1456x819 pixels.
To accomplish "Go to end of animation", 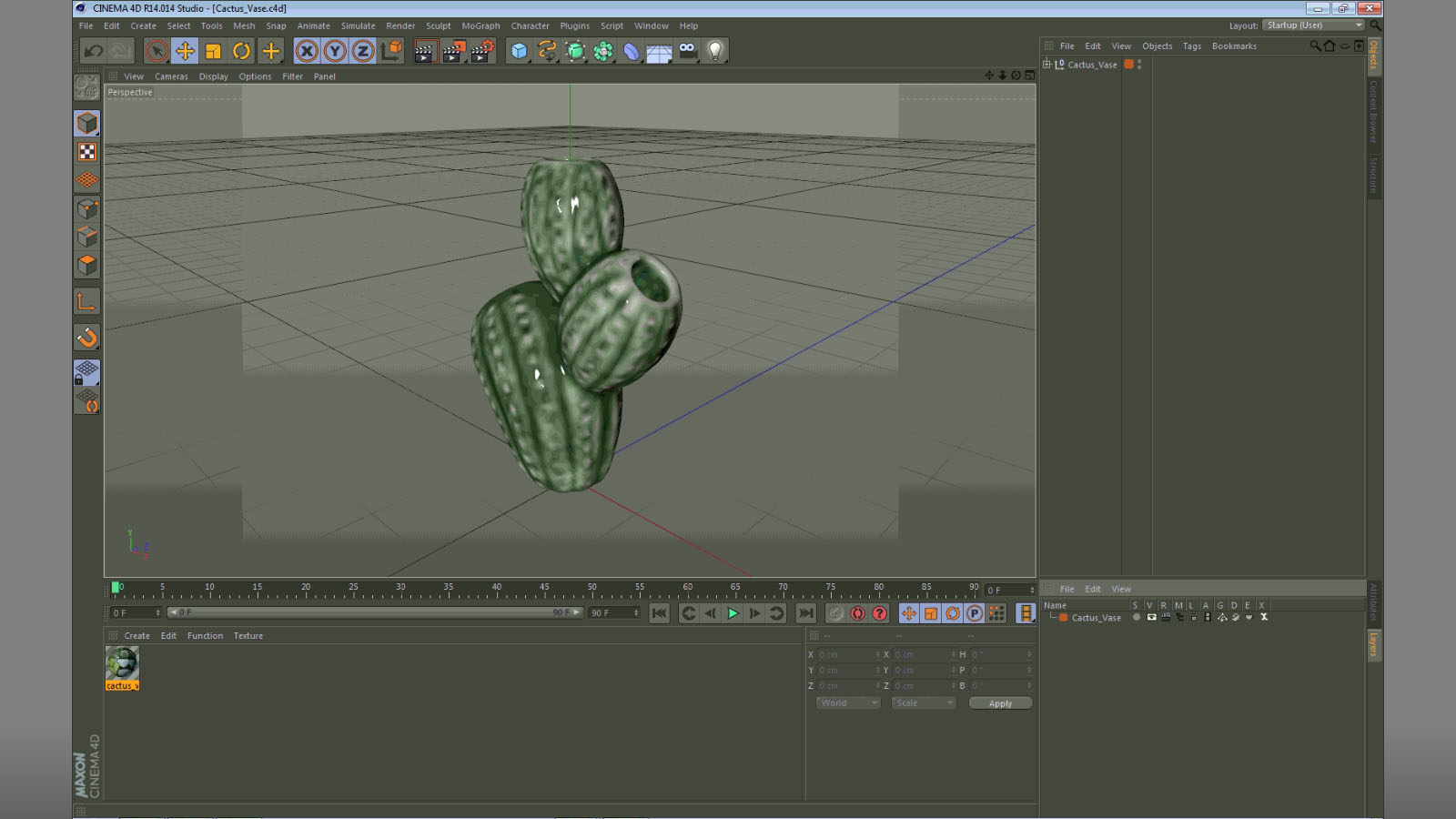I will 806,613.
